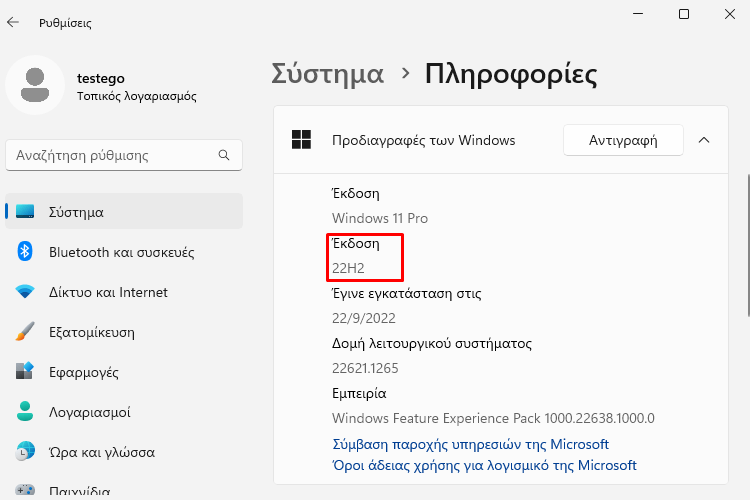This screenshot has width=750, height=500.
Task: Click the Αναζήτηση ρύθμισης search field
Action: click(124, 155)
